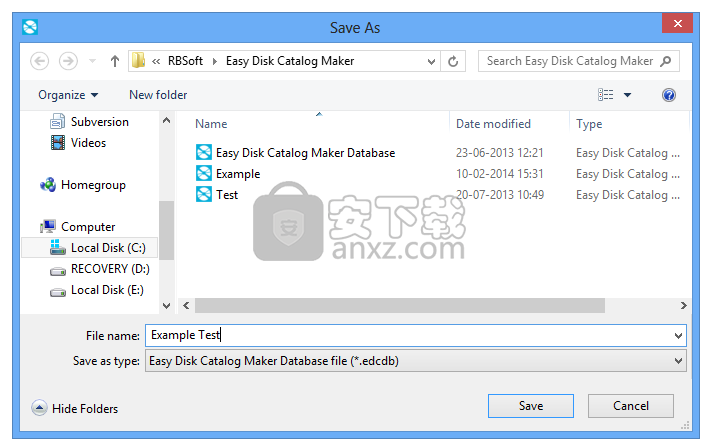Select the Example file
Image resolution: width=723 pixels, height=445 pixels.
pos(238,174)
